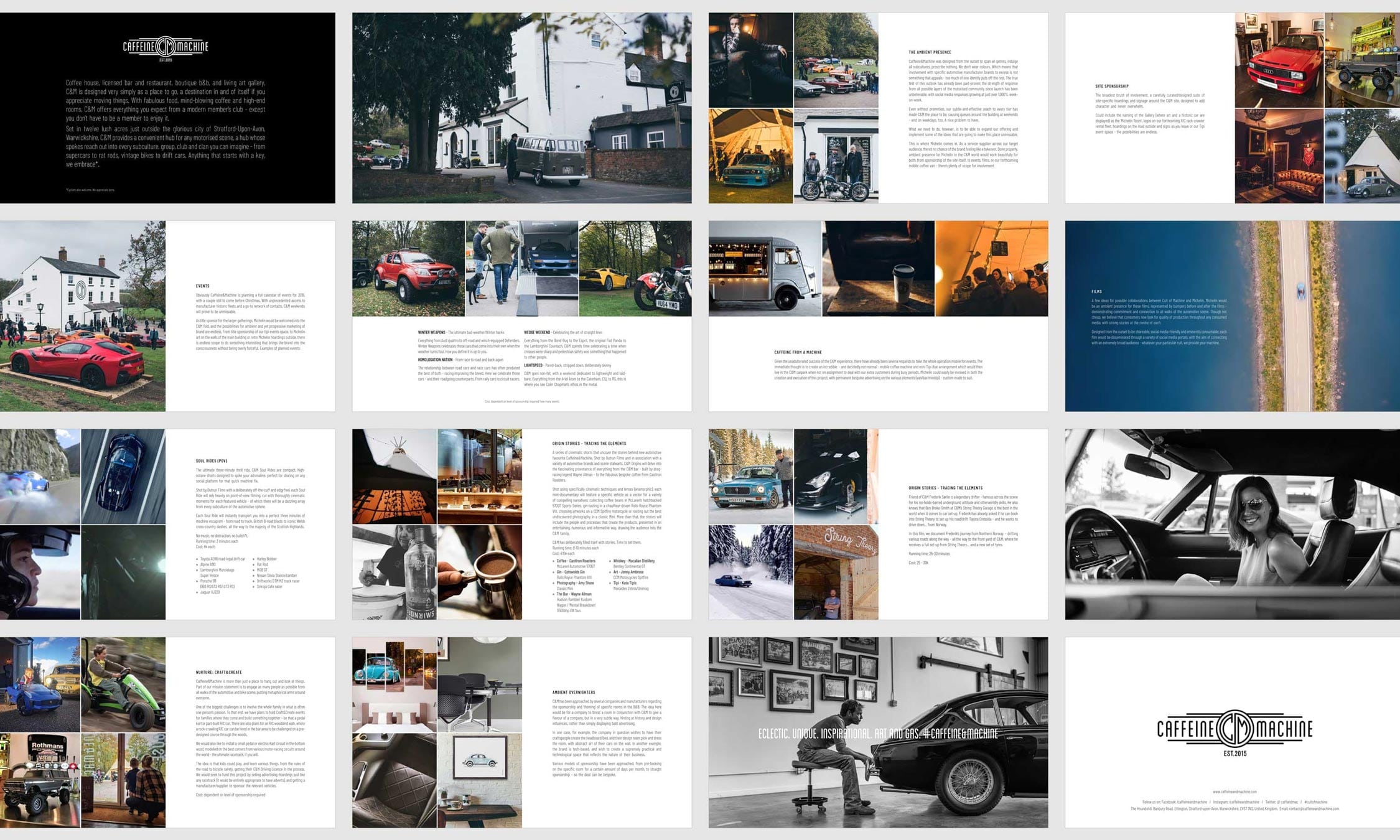The width and height of the screenshot is (1400, 840).
Task: Click 'EVENTS' heading
Action: (203, 286)
